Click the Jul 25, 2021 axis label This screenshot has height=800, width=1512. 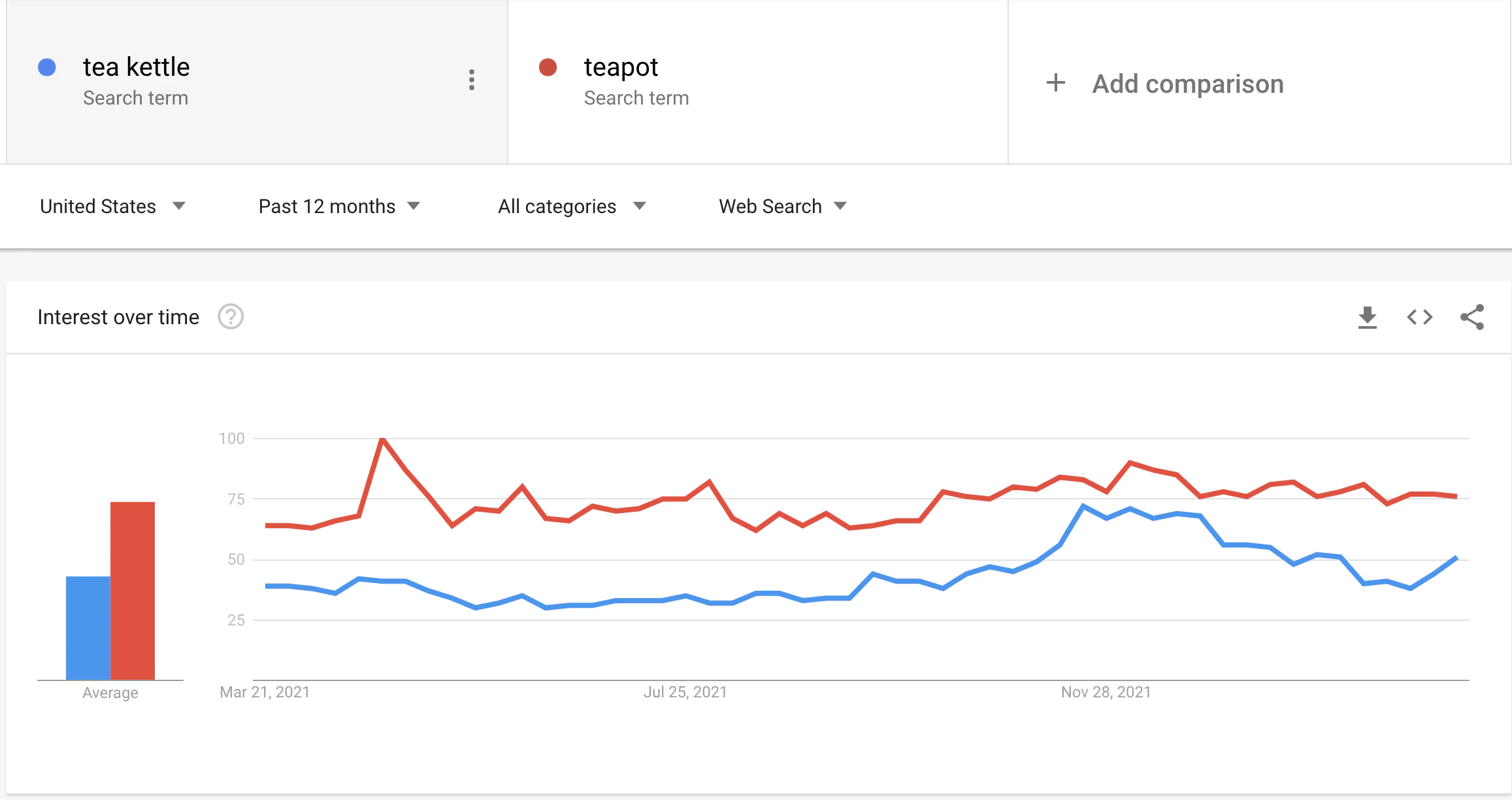[x=685, y=692]
